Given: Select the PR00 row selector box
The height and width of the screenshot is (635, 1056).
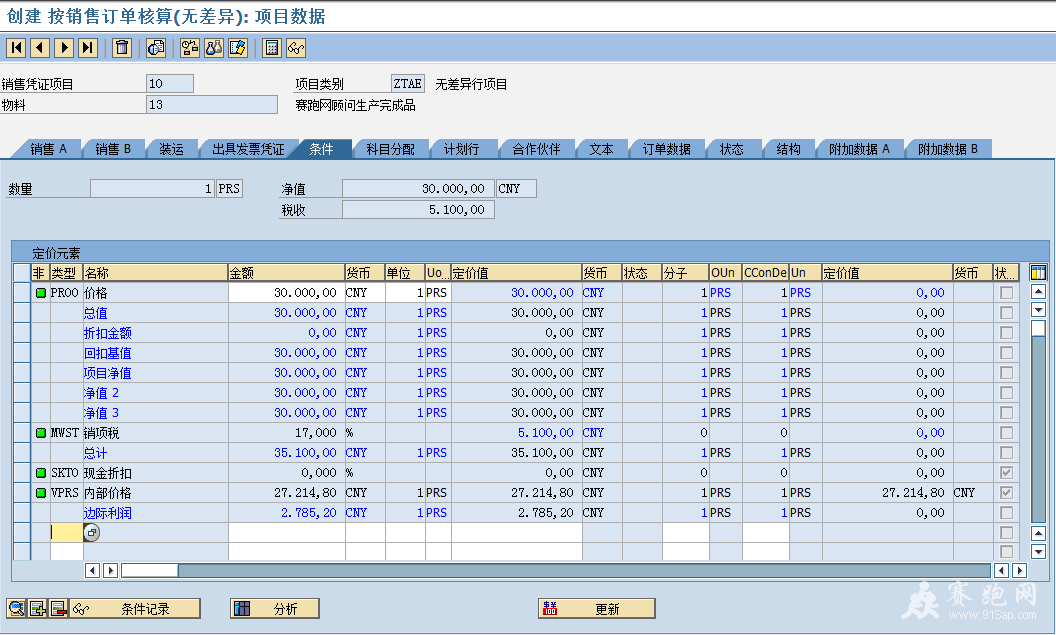Looking at the screenshot, I should tap(22, 293).
